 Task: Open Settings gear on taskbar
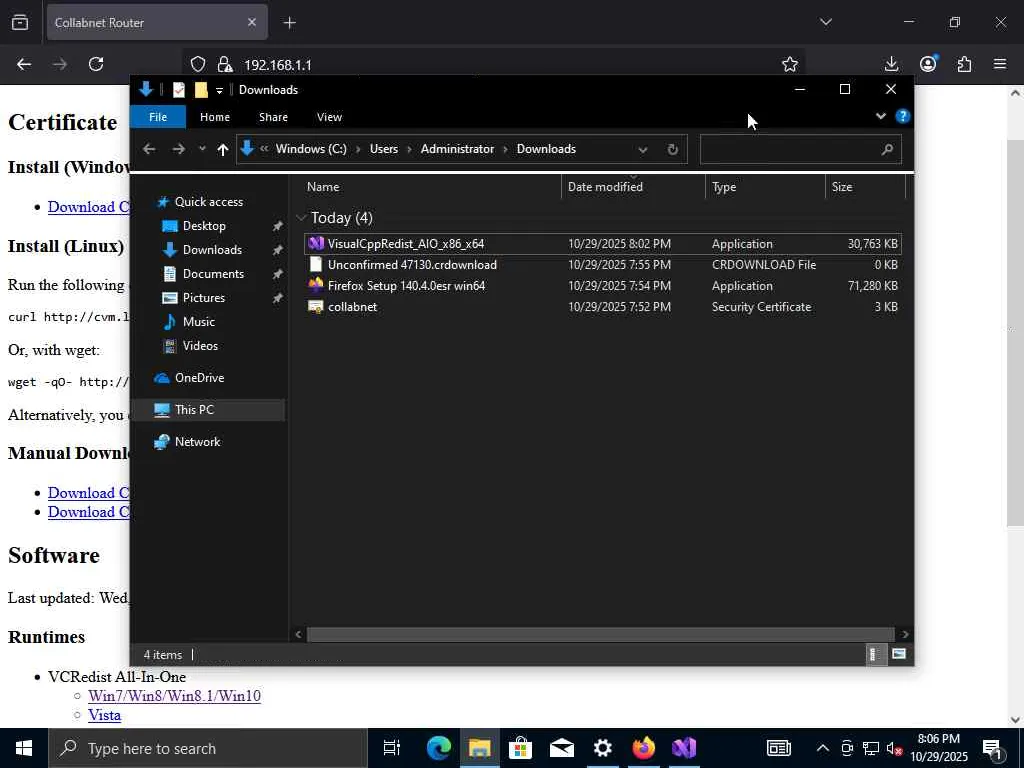pyautogui.click(x=602, y=748)
